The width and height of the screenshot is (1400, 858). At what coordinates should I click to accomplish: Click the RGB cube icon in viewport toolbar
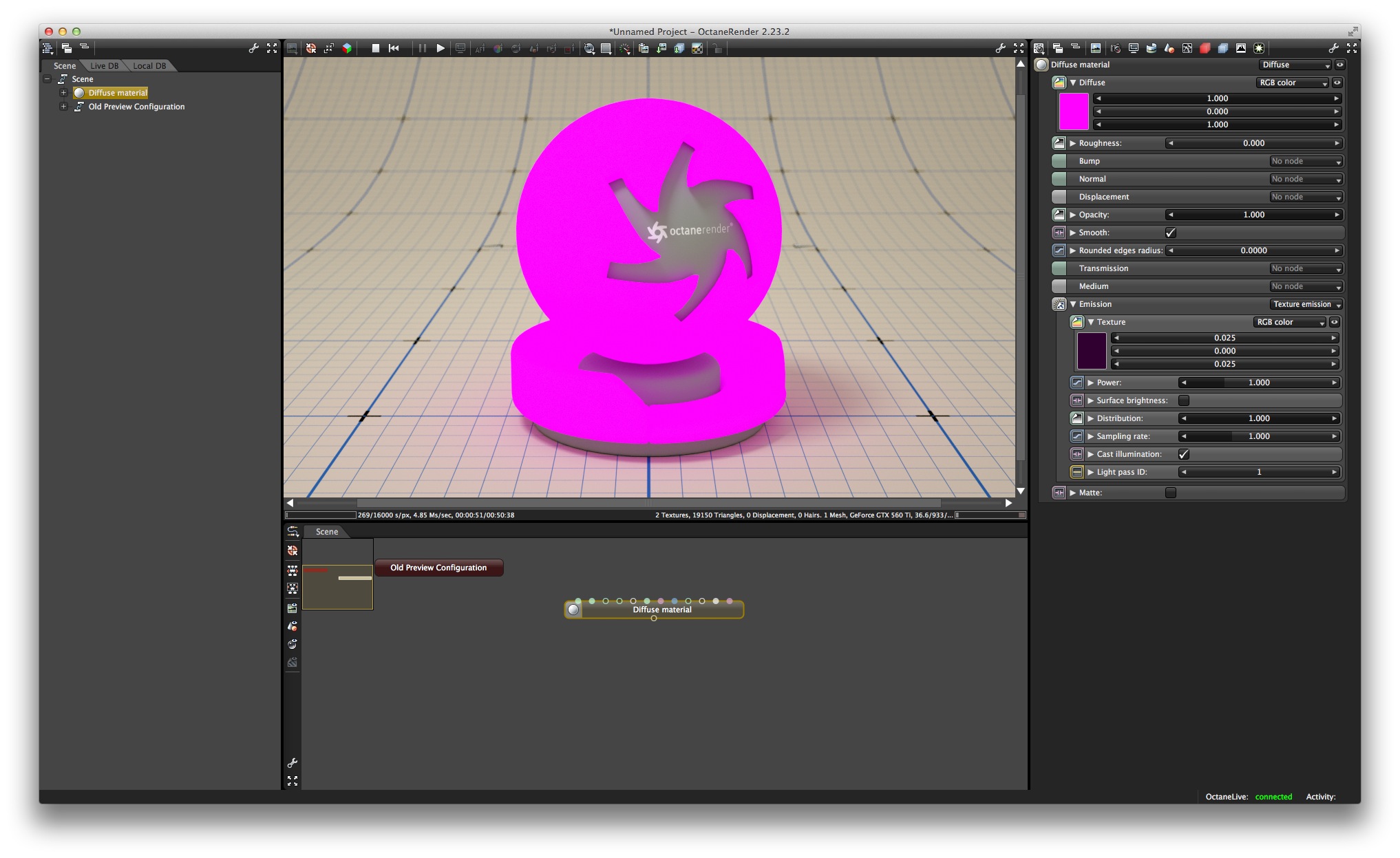pos(347,48)
